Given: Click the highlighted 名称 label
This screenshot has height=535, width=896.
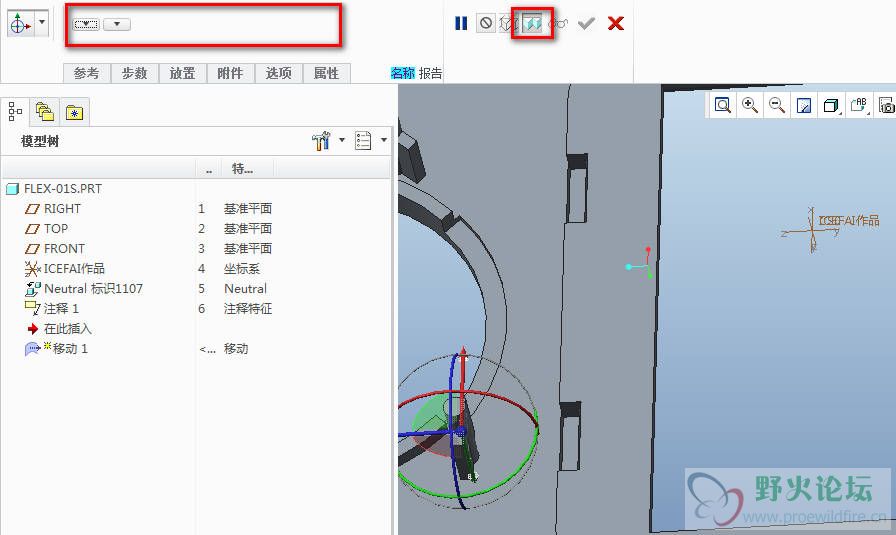Looking at the screenshot, I should 403,73.
